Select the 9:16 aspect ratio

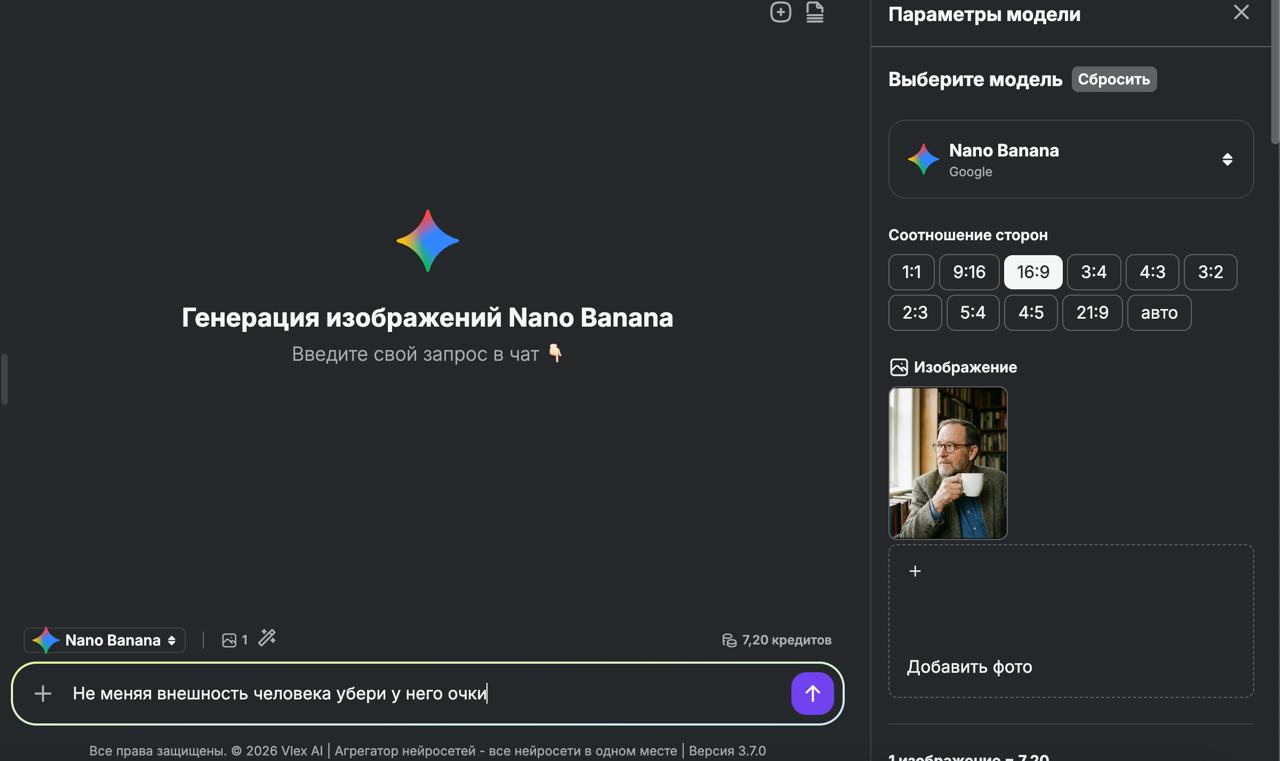click(969, 272)
